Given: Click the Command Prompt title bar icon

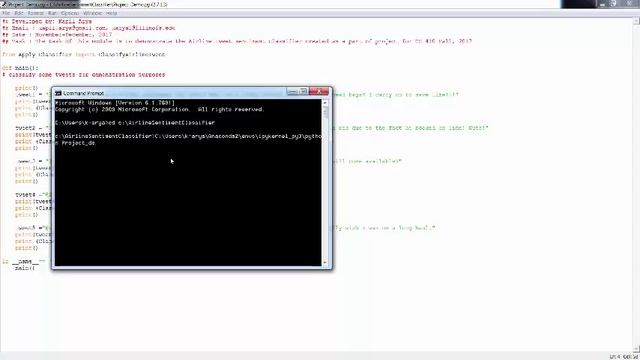Looking at the screenshot, I should [58, 93].
